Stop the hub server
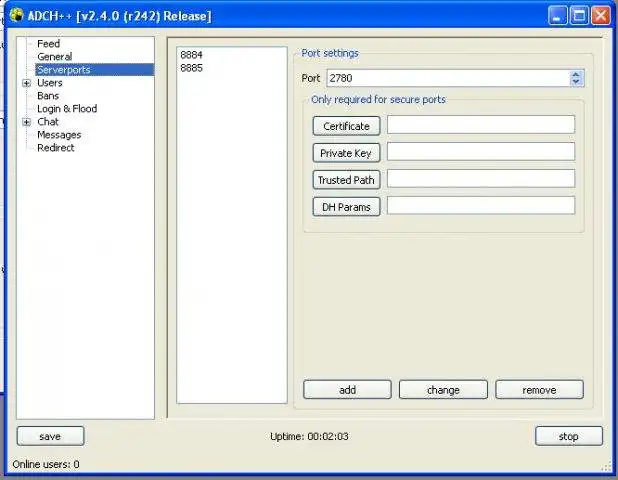The height and width of the screenshot is (480, 618). pos(569,436)
